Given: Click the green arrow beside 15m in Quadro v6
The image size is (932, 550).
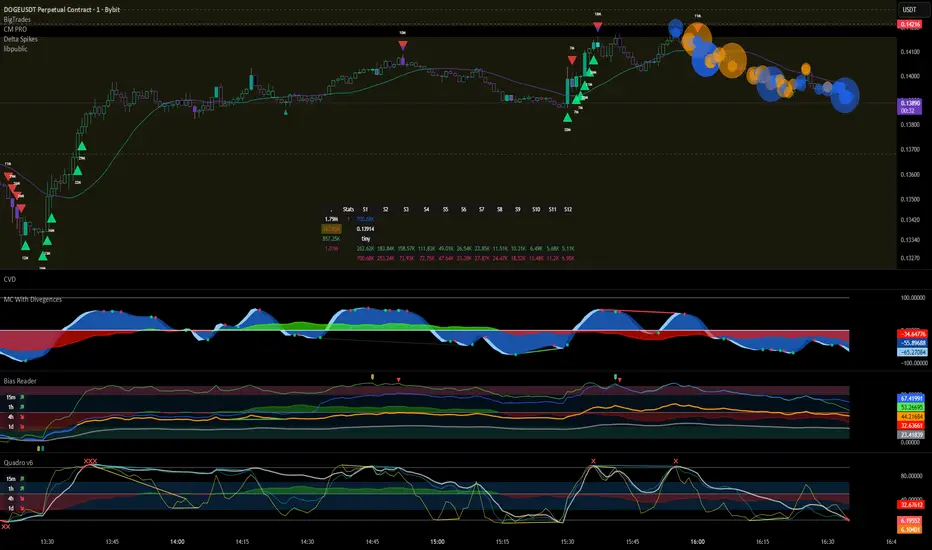Looking at the screenshot, I should tap(22, 479).
